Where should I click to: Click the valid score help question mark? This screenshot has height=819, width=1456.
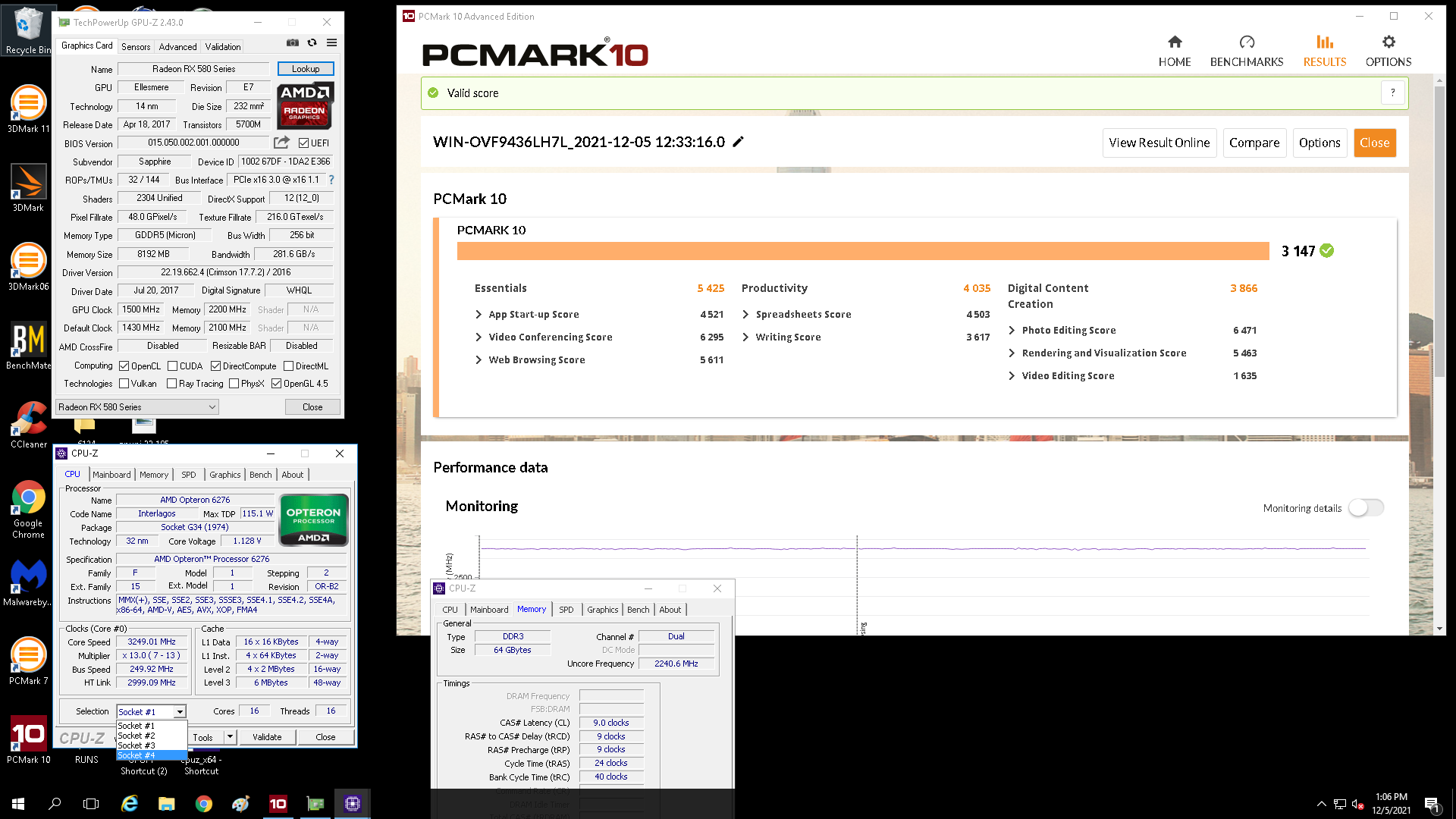coord(1392,93)
